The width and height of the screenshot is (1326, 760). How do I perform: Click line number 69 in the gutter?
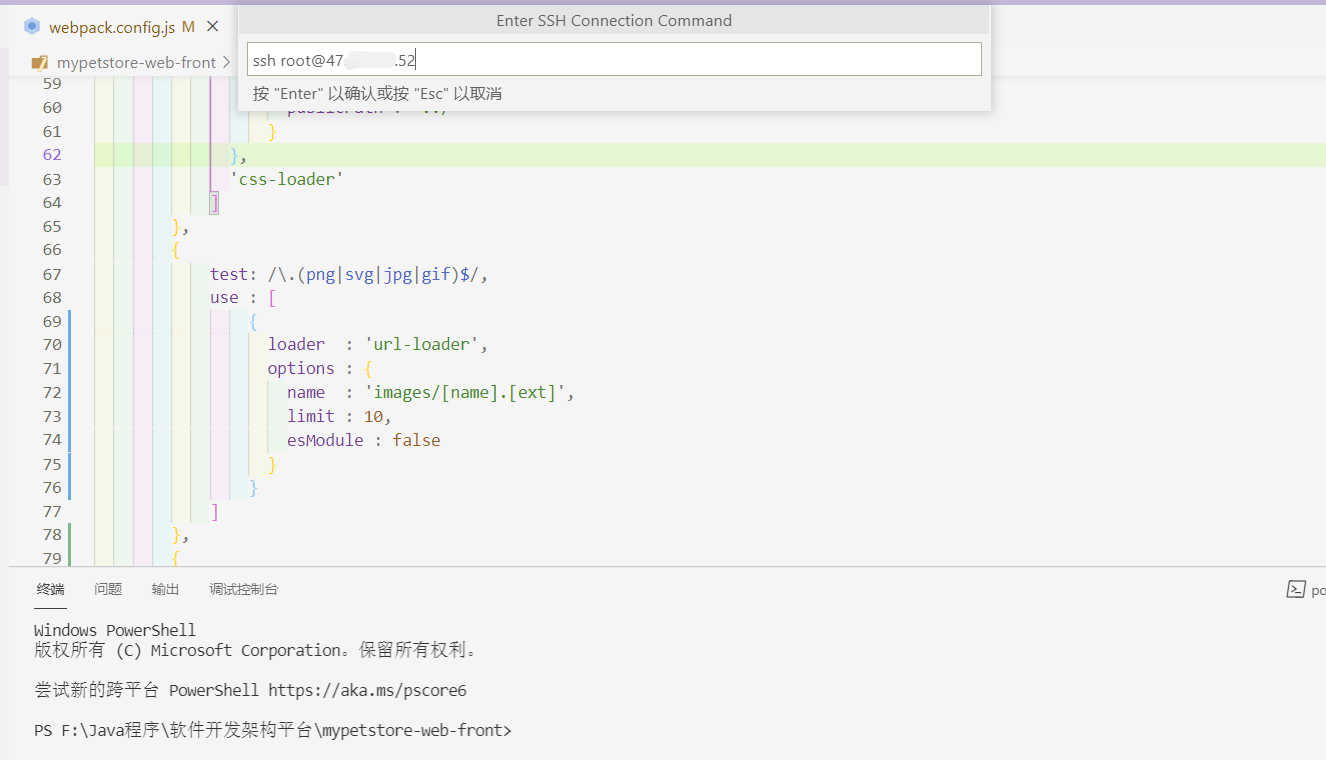(x=52, y=321)
